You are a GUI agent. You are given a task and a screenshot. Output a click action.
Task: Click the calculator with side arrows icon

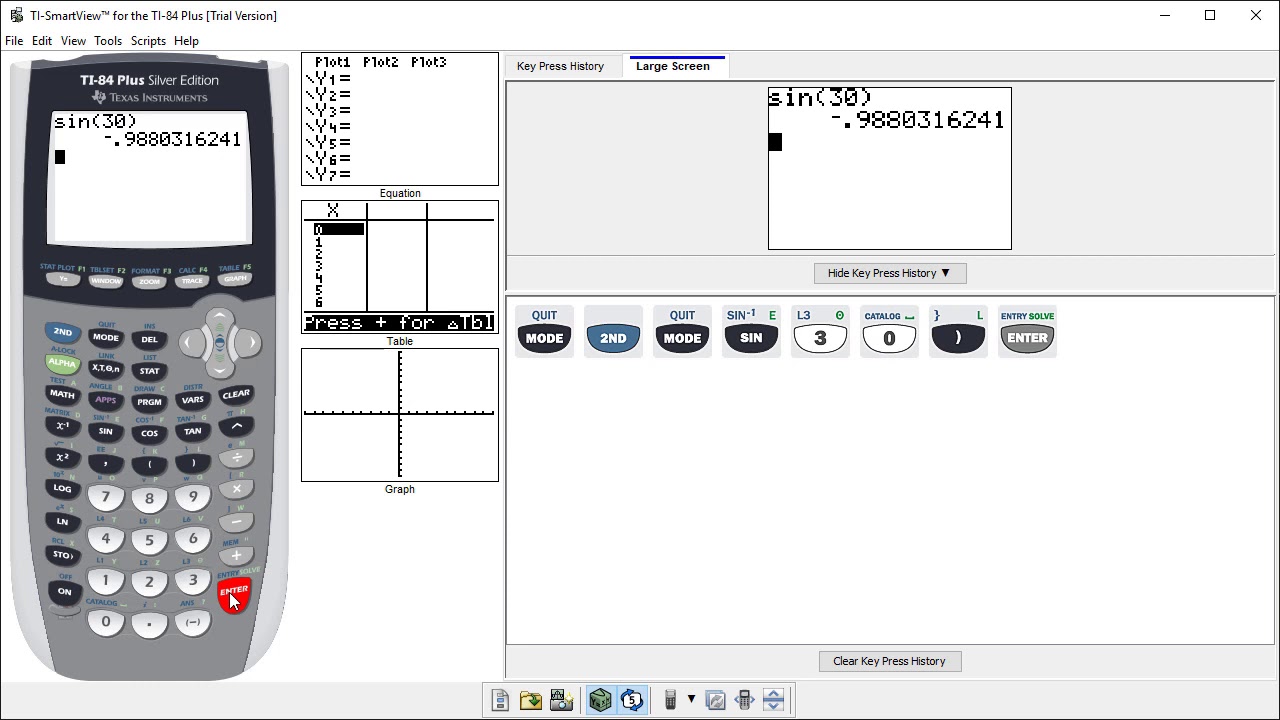click(744, 700)
